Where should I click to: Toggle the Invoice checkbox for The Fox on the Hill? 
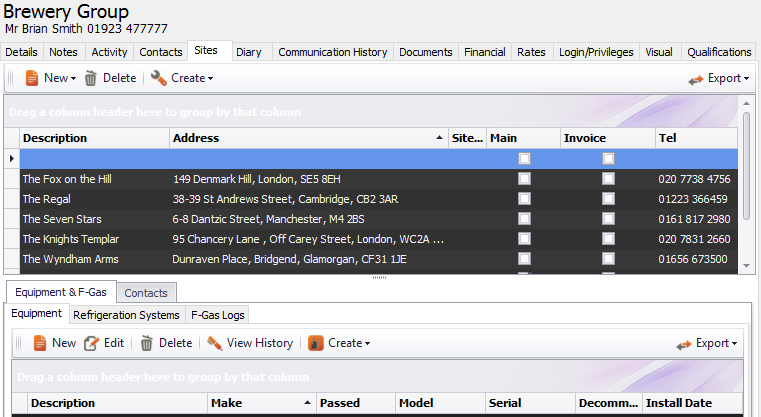(x=608, y=179)
